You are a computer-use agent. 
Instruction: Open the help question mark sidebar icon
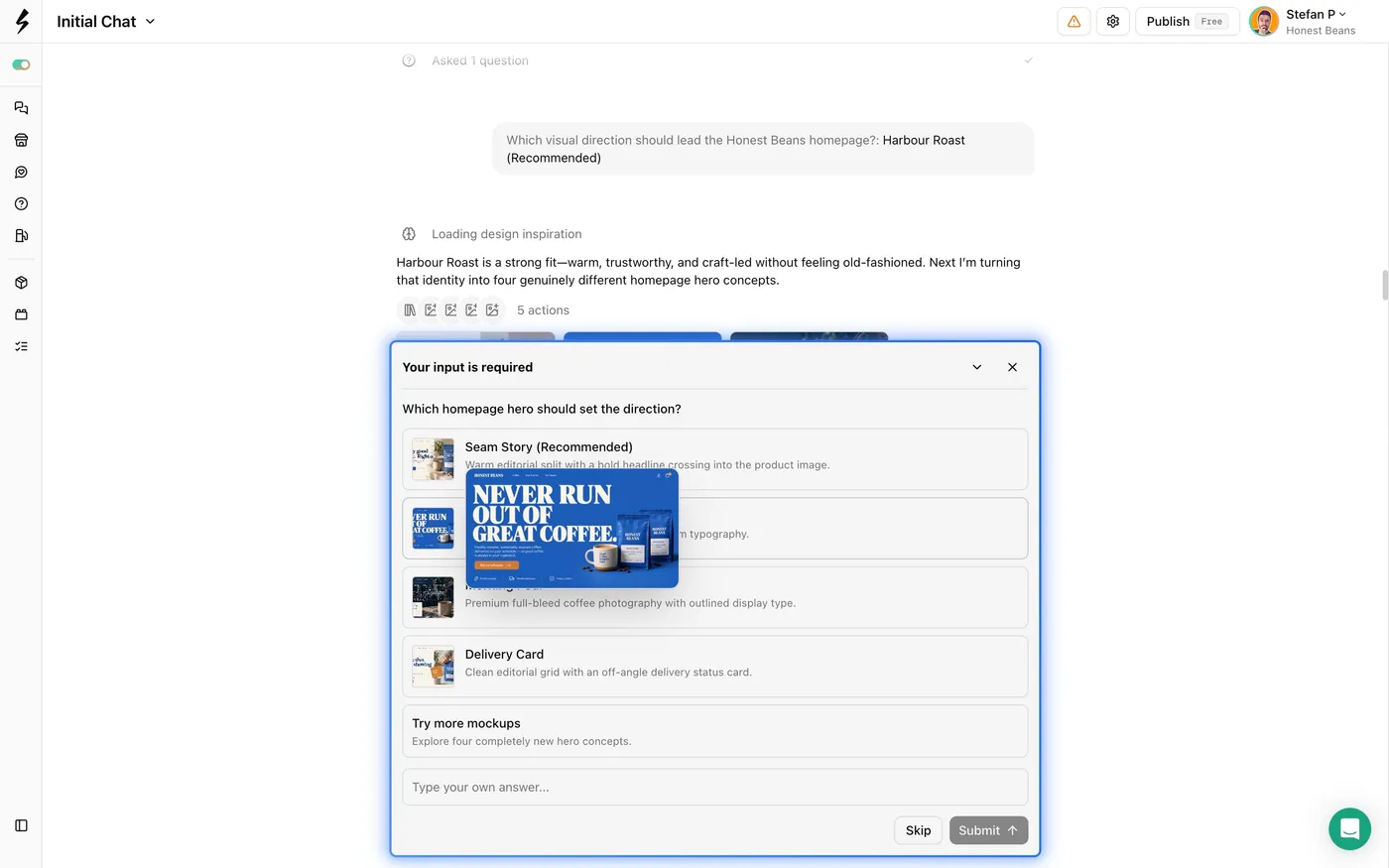(21, 203)
